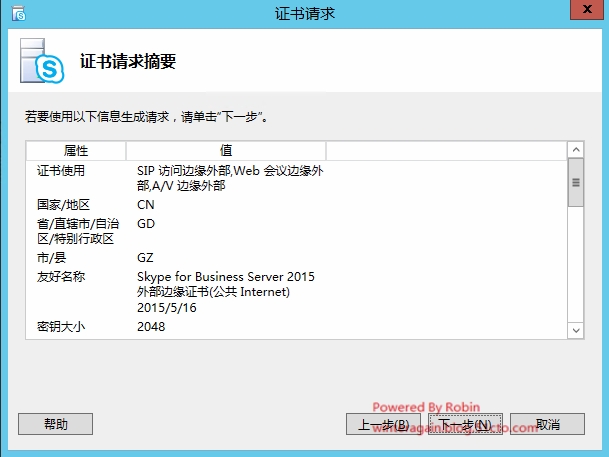
Task: Click the 属性 column header
Action: 76,151
